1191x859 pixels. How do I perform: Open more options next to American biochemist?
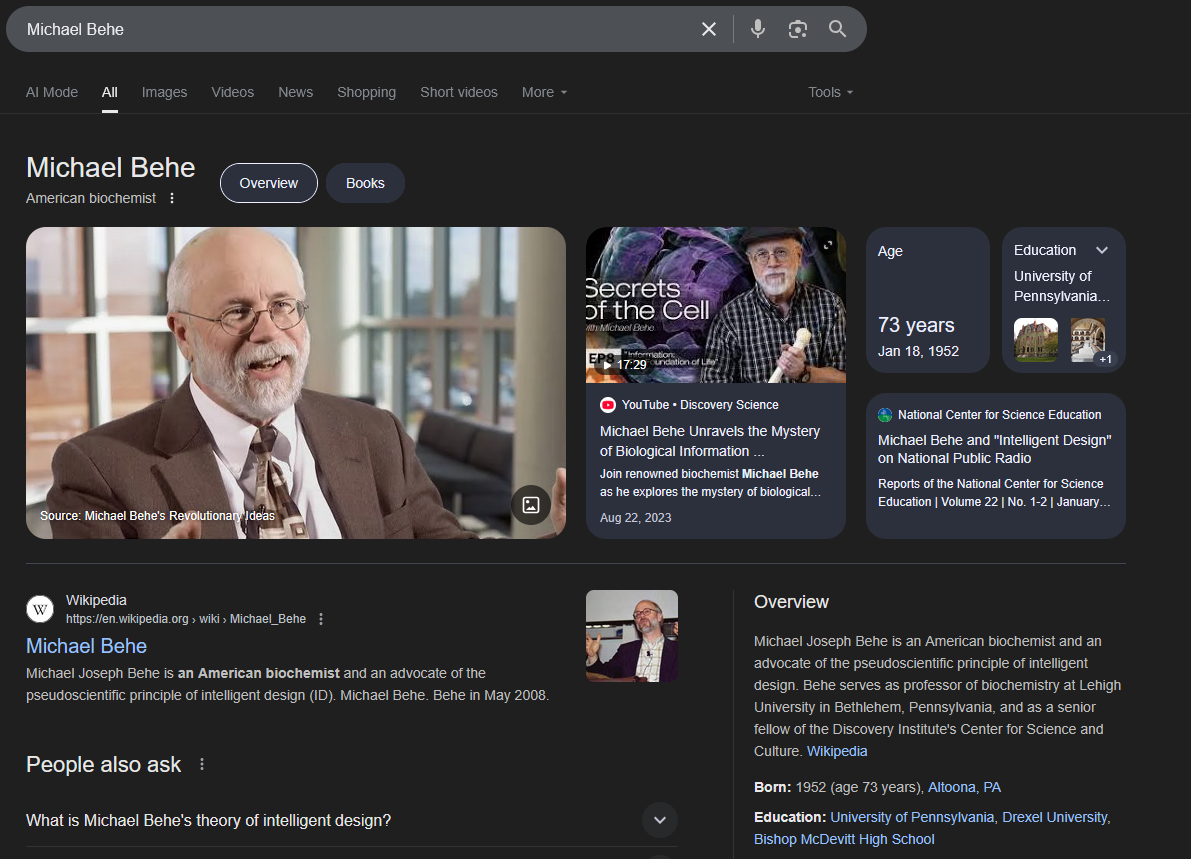[172, 198]
